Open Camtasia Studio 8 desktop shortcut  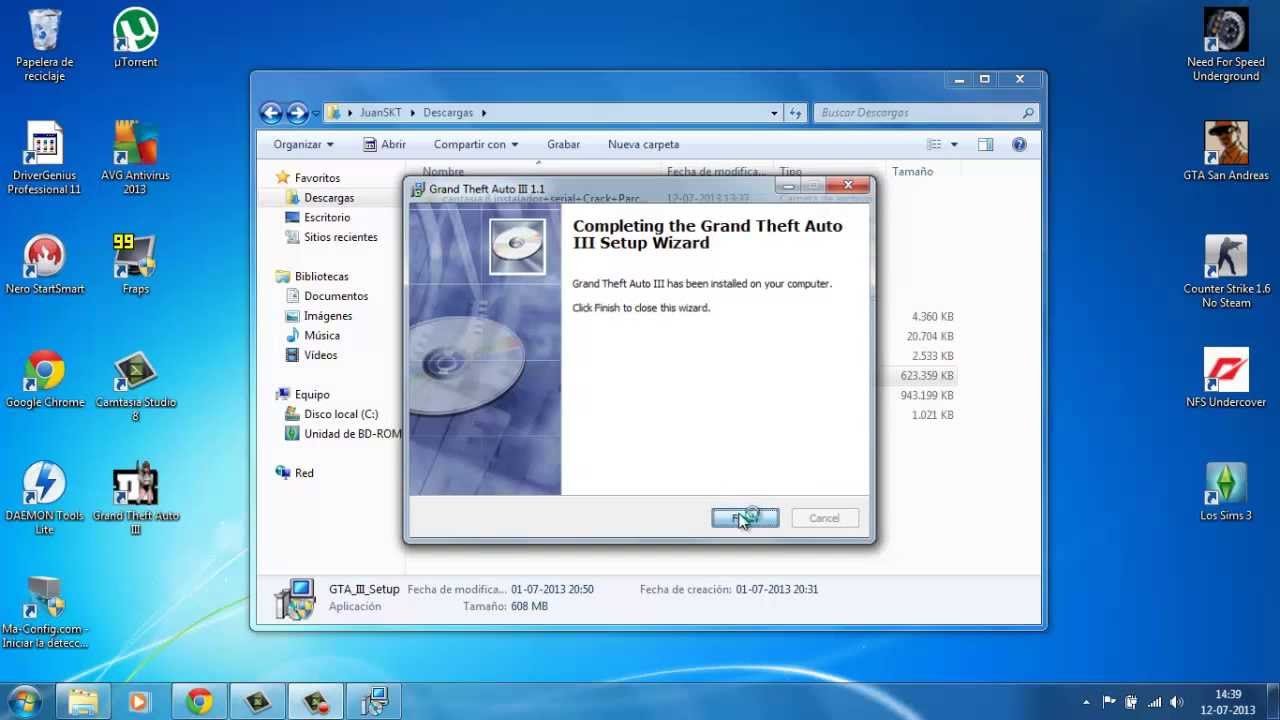pos(135,386)
